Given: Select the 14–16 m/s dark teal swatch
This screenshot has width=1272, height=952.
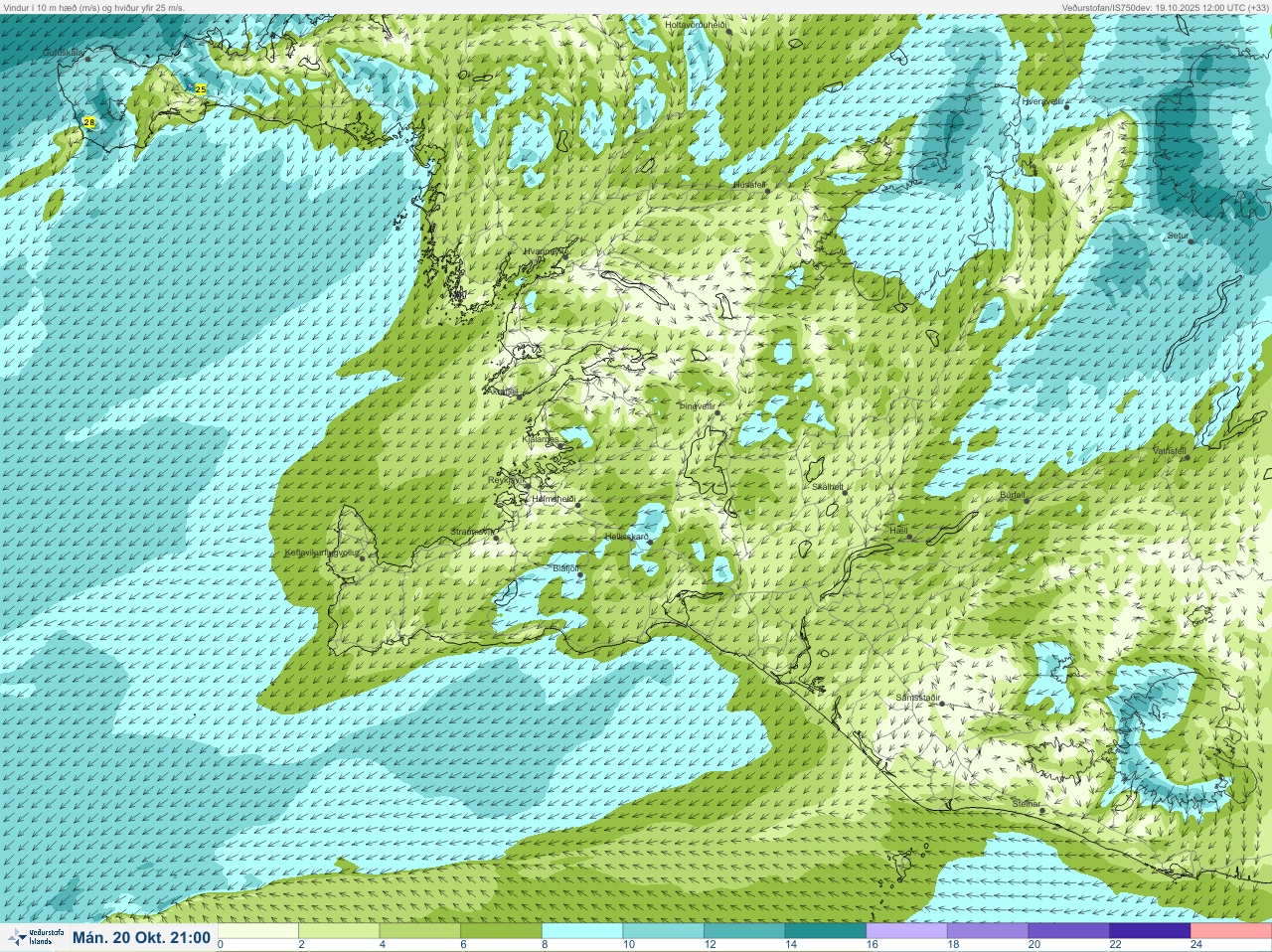Looking at the screenshot, I should (x=827, y=931).
